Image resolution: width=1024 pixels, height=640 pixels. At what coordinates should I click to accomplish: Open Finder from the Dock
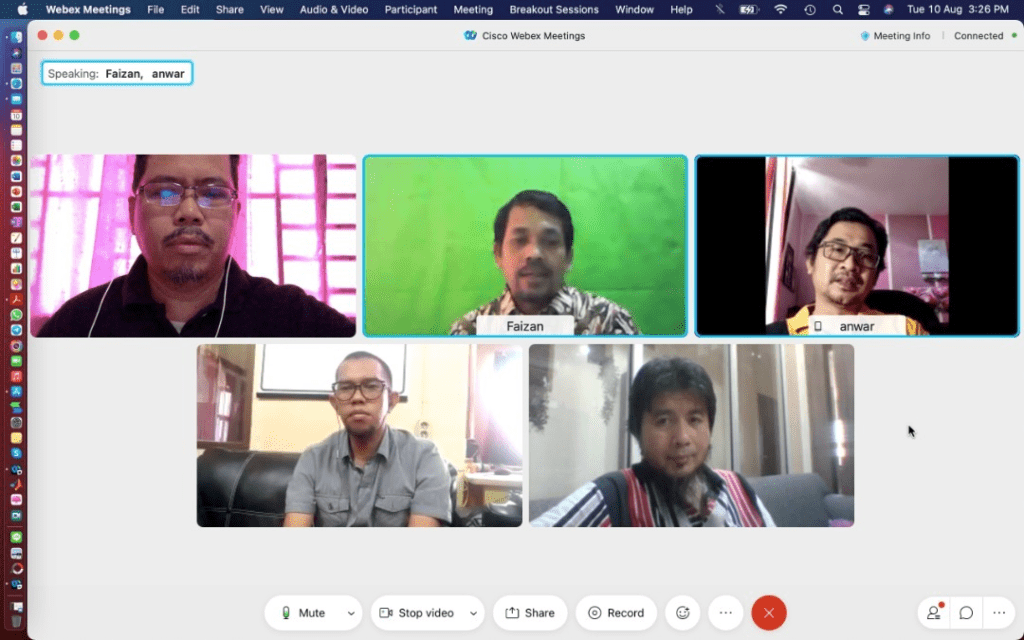point(16,37)
